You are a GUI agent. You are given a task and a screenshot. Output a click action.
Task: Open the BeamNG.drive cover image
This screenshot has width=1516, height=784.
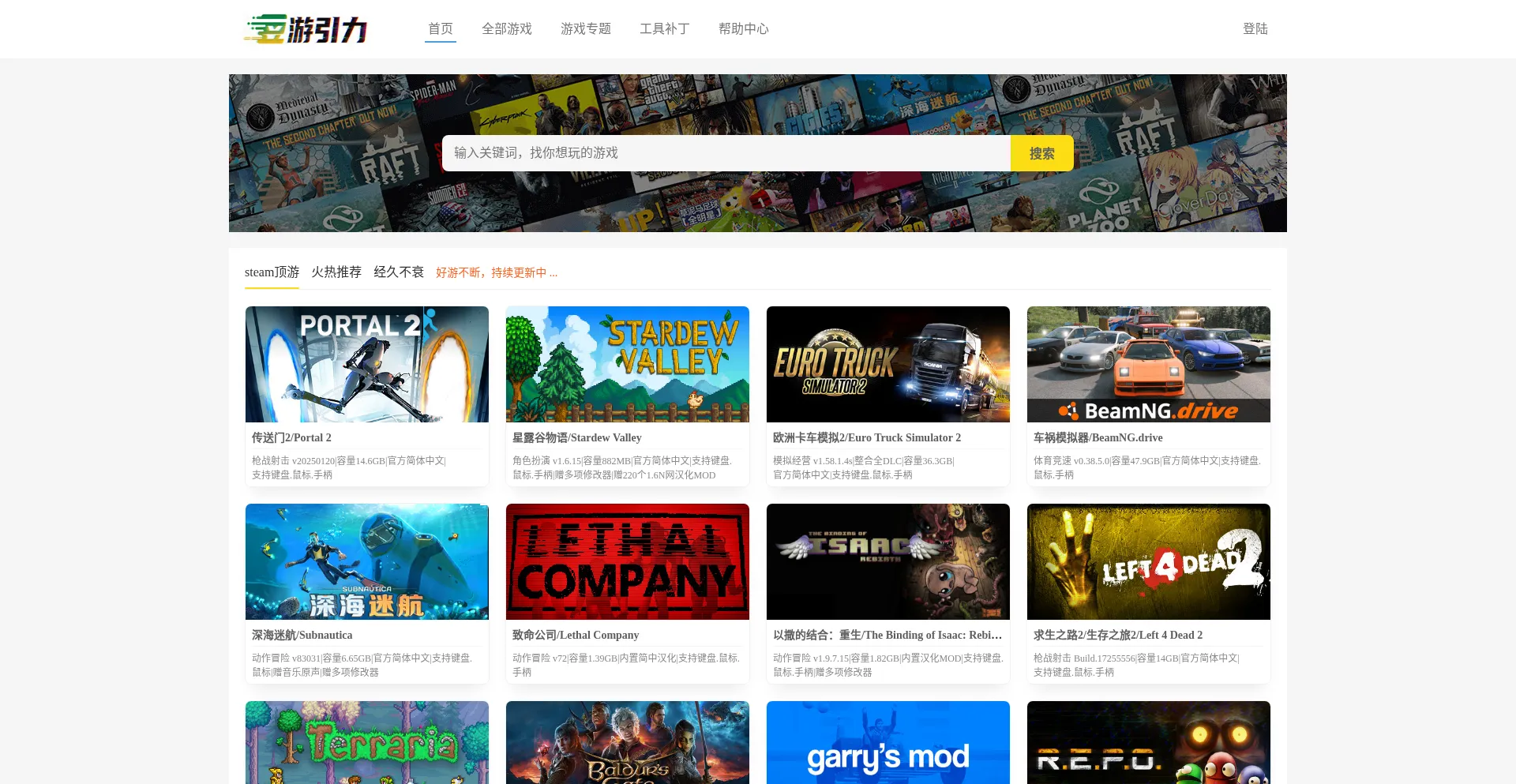[x=1149, y=365]
